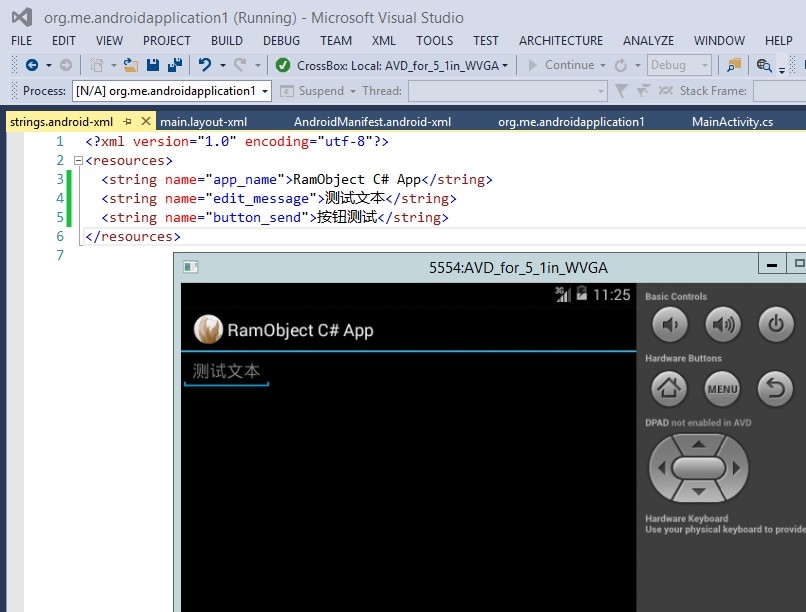Open the DEBUG menu
Viewport: 806px width, 612px height.
281,41
